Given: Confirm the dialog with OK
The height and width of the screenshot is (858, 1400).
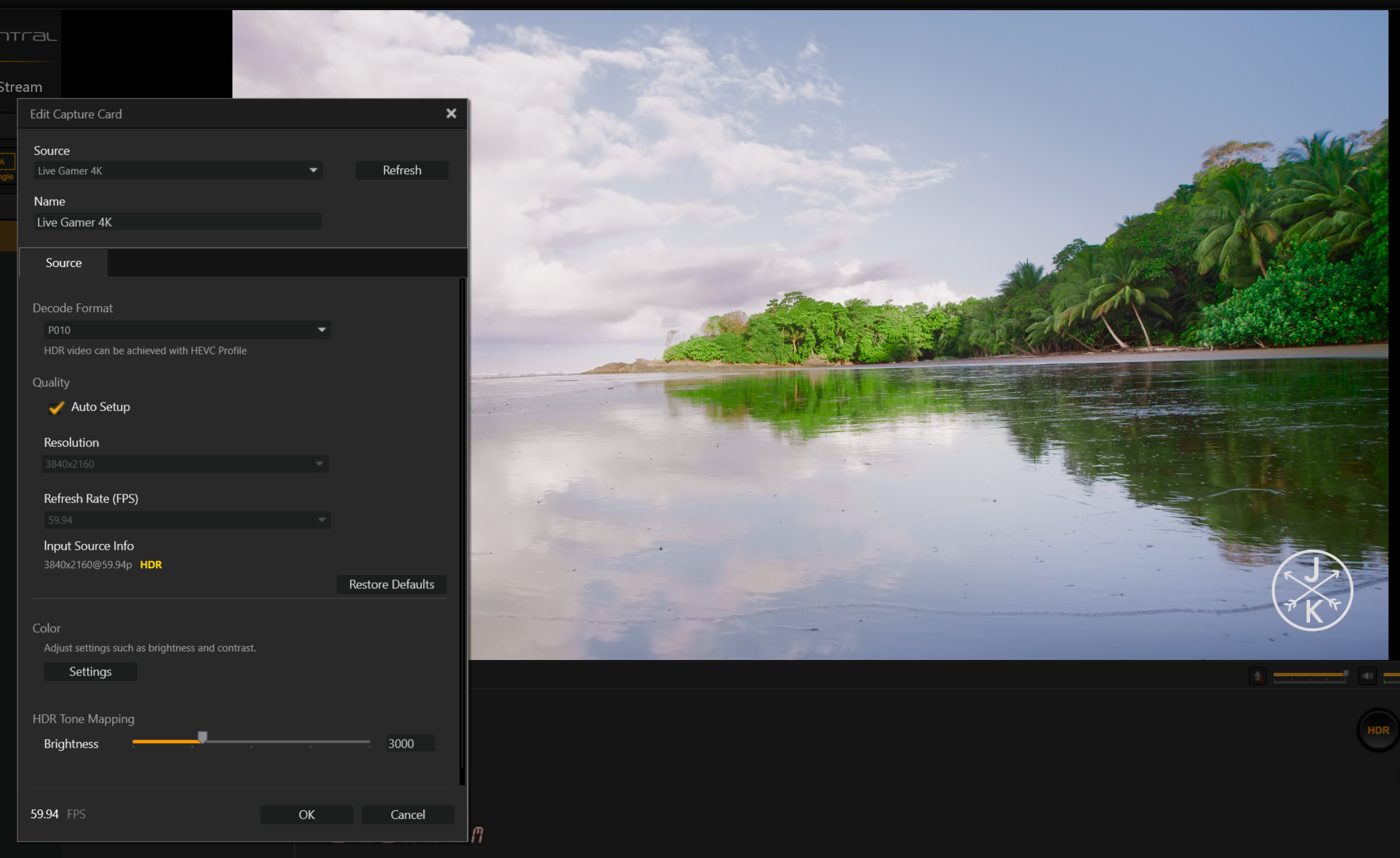Looking at the screenshot, I should coord(307,815).
